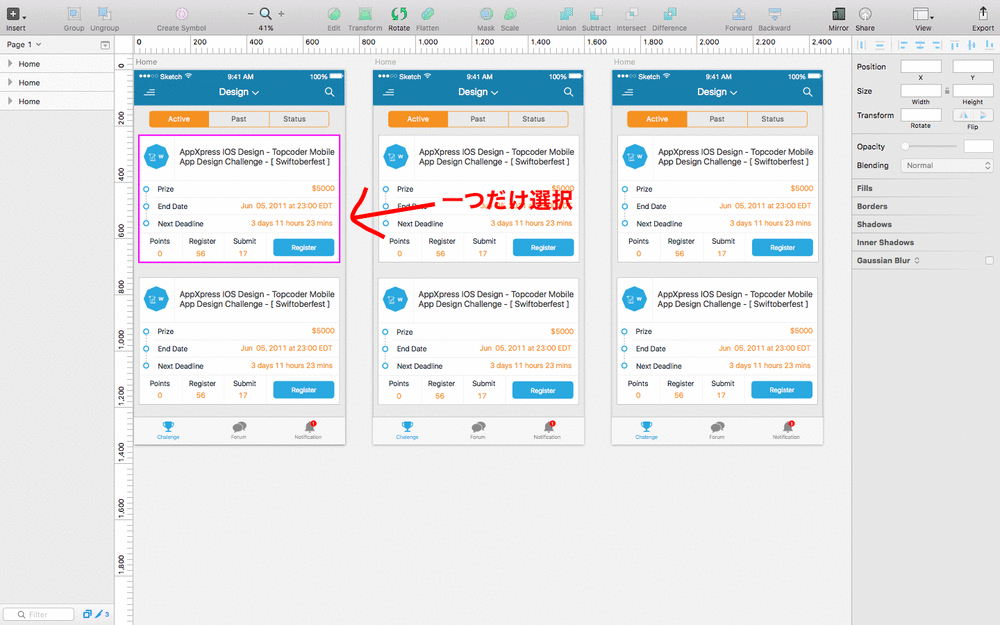Open the Blending mode dropdown
The width and height of the screenshot is (1000, 625).
coord(946,165)
